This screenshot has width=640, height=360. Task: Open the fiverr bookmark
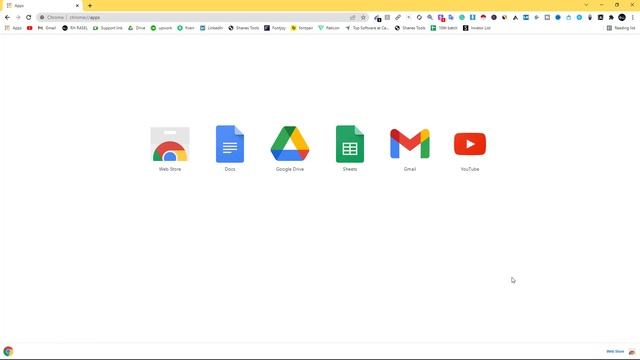186,28
